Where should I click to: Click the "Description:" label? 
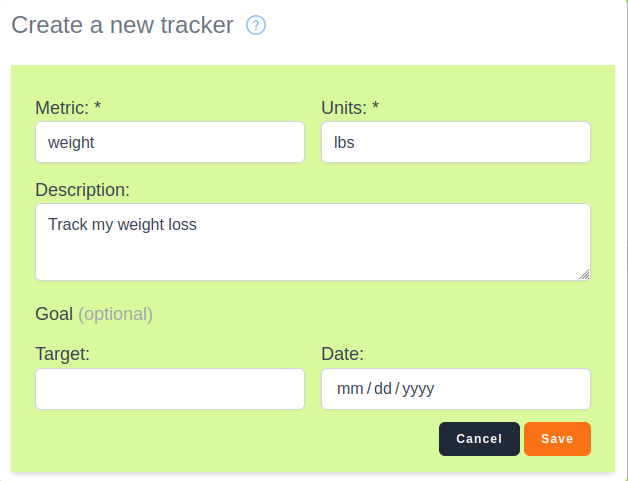82,189
